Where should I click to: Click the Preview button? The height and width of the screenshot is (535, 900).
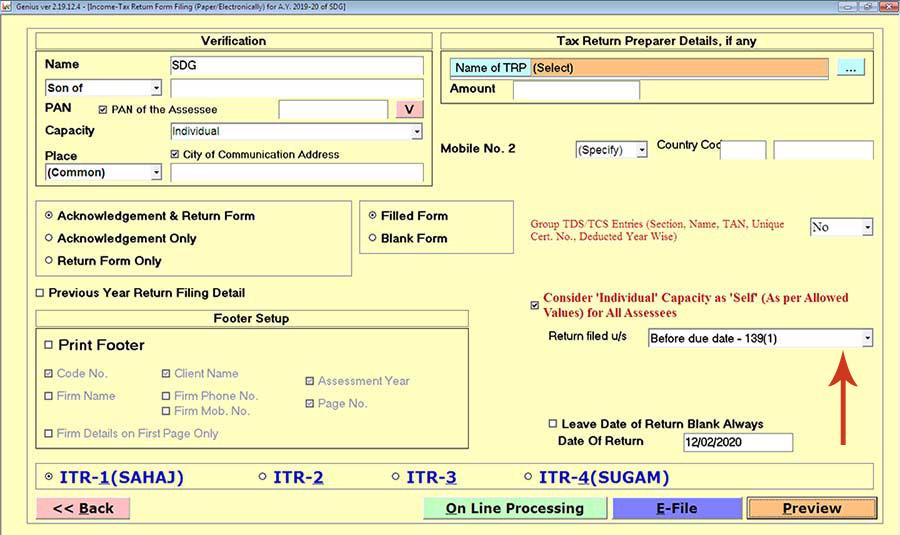click(x=811, y=508)
